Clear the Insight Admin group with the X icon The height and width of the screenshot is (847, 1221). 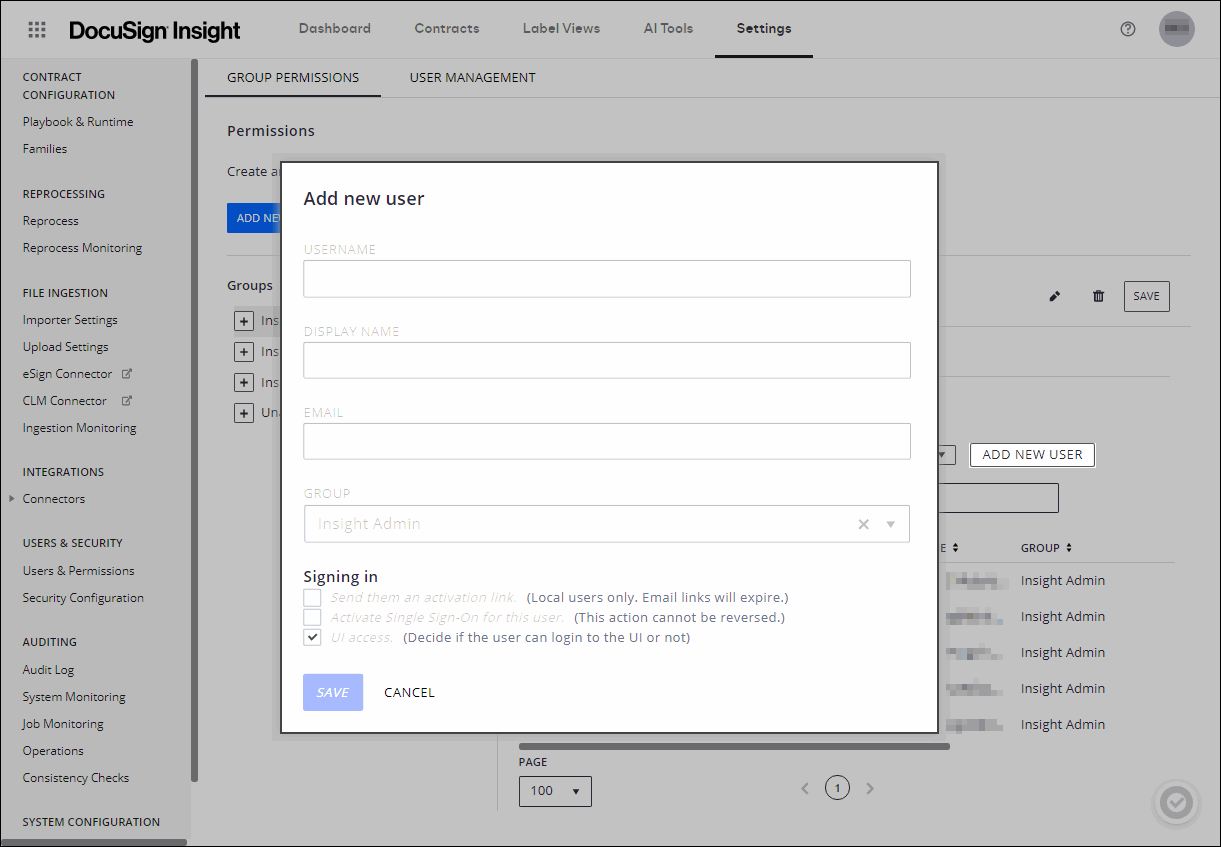pos(863,524)
